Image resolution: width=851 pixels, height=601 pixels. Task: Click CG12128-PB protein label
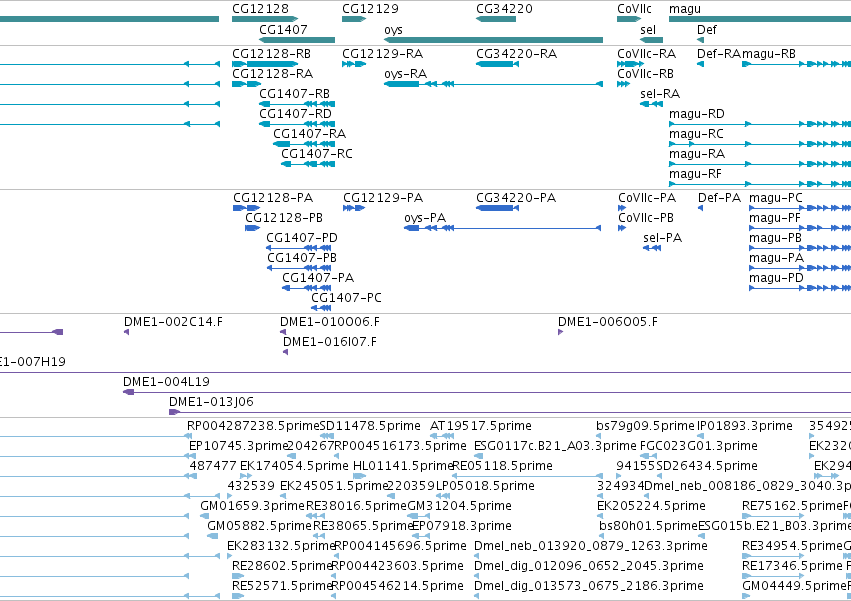[284, 218]
